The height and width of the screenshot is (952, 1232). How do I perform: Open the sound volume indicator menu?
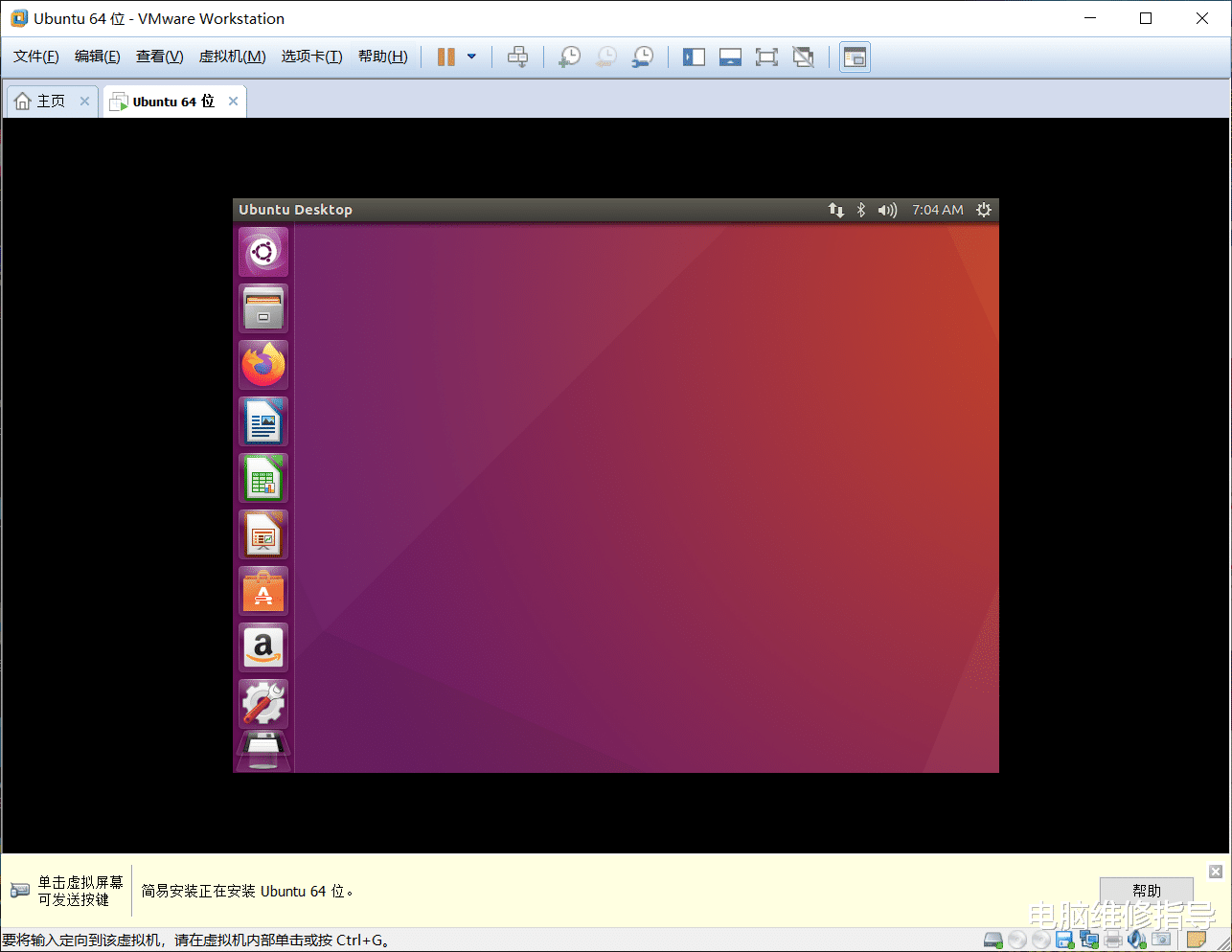887,210
